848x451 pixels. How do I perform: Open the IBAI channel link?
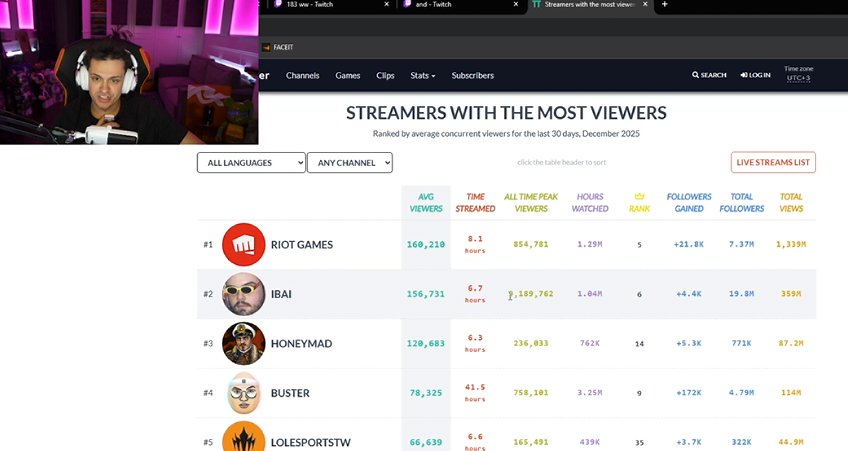coord(281,294)
